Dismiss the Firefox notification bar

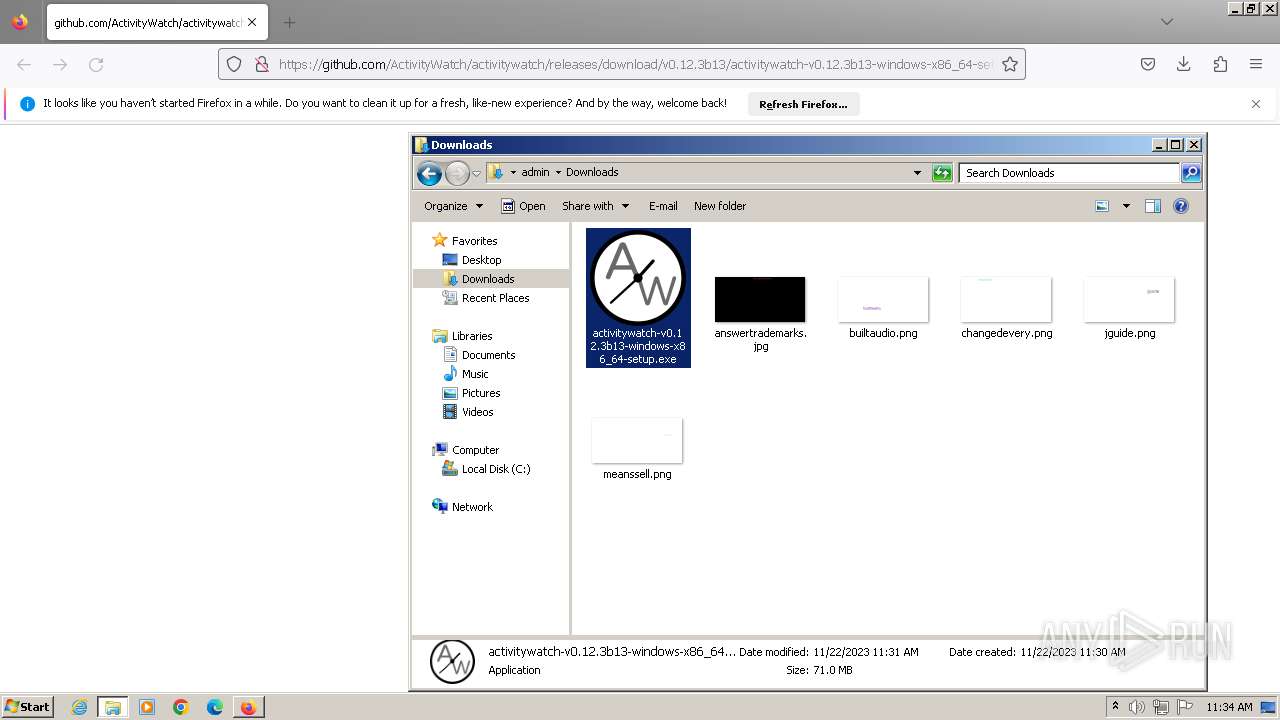[x=1256, y=104]
